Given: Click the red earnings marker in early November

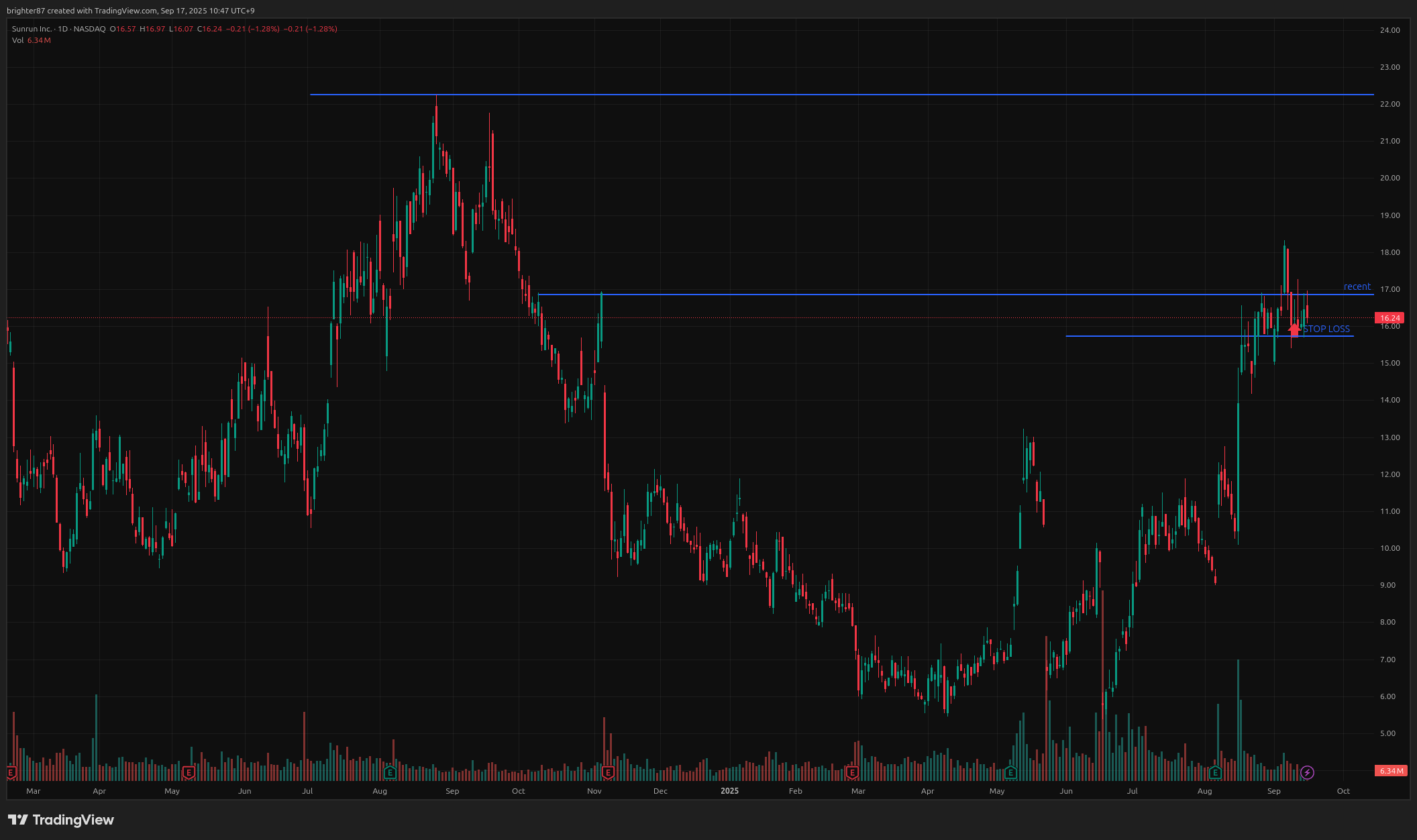Looking at the screenshot, I should 608,772.
